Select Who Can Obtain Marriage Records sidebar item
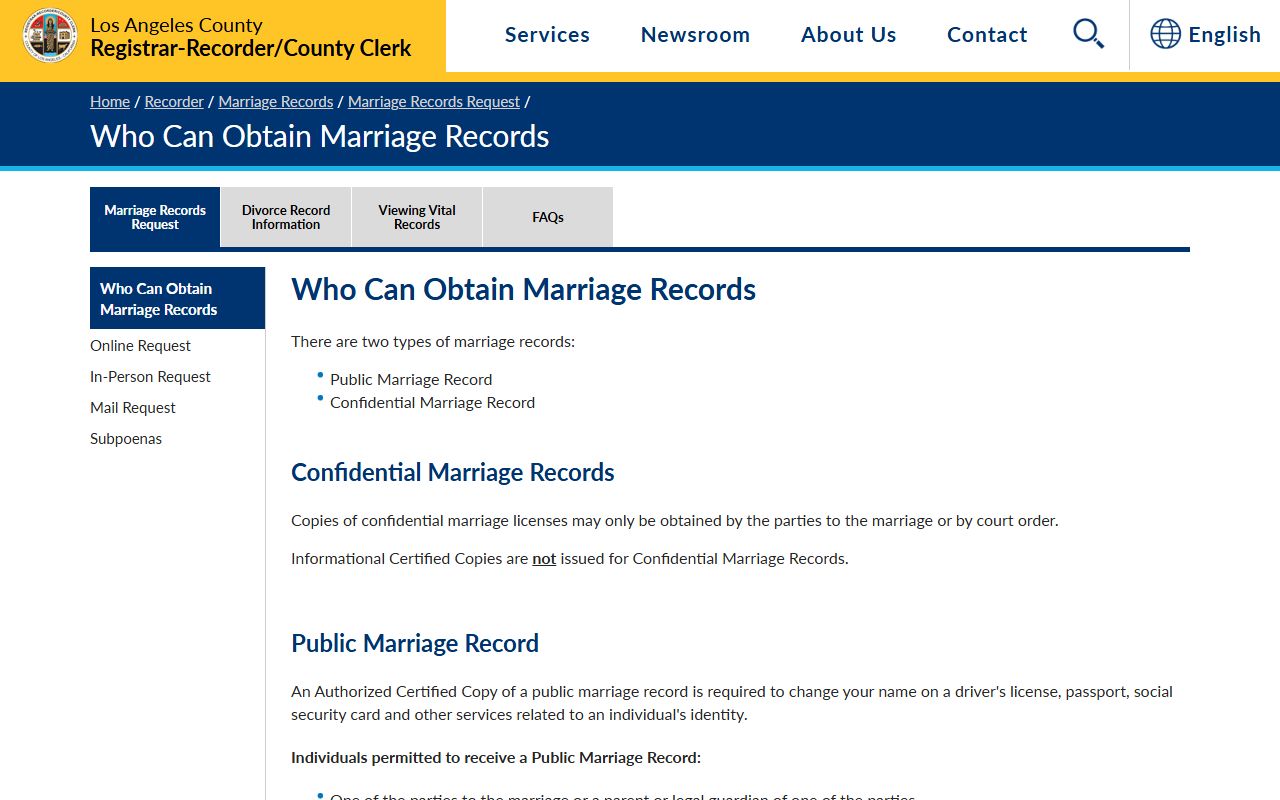The height and width of the screenshot is (800, 1280). [177, 298]
